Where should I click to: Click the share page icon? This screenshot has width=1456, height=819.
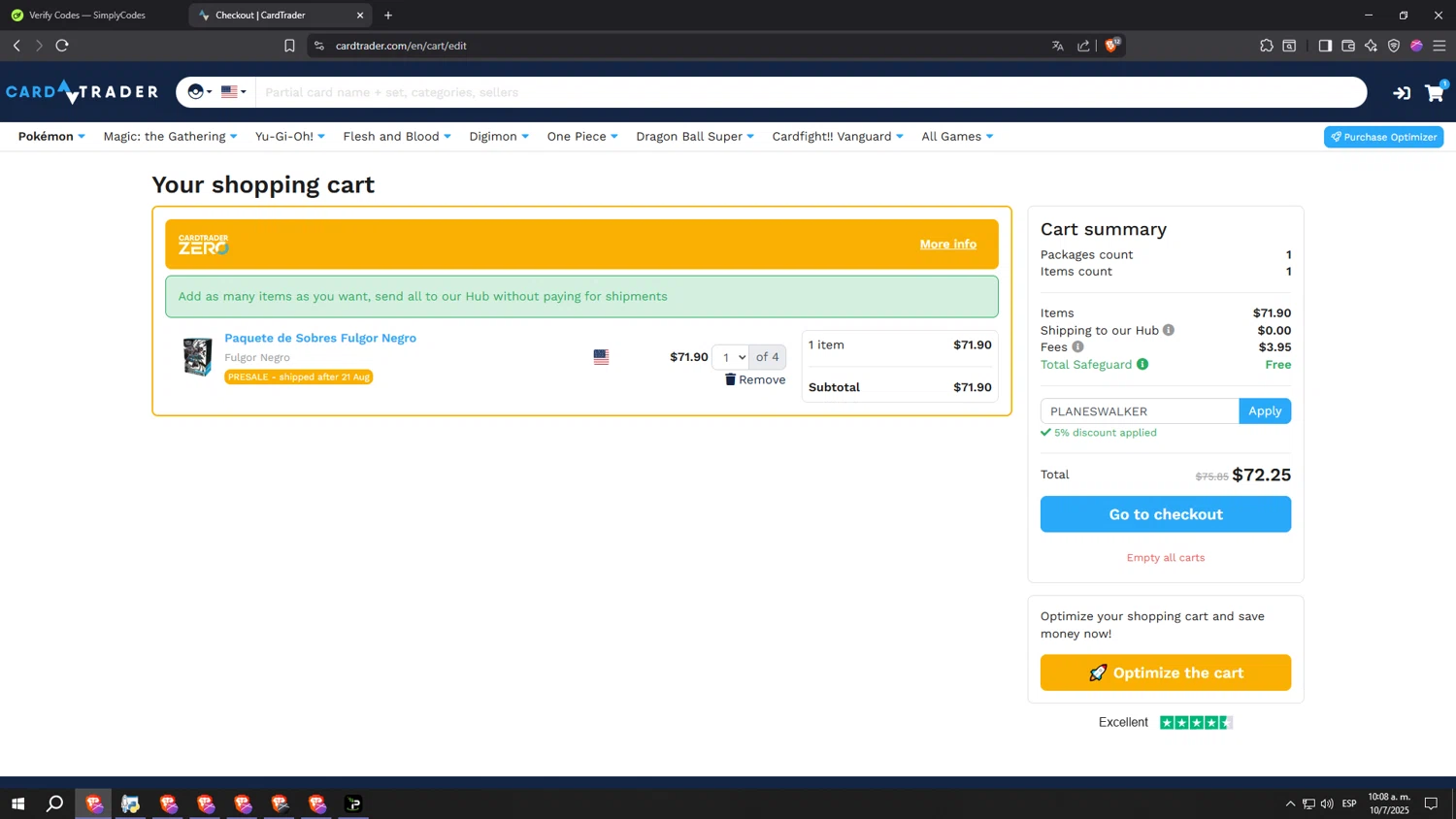1083,46
